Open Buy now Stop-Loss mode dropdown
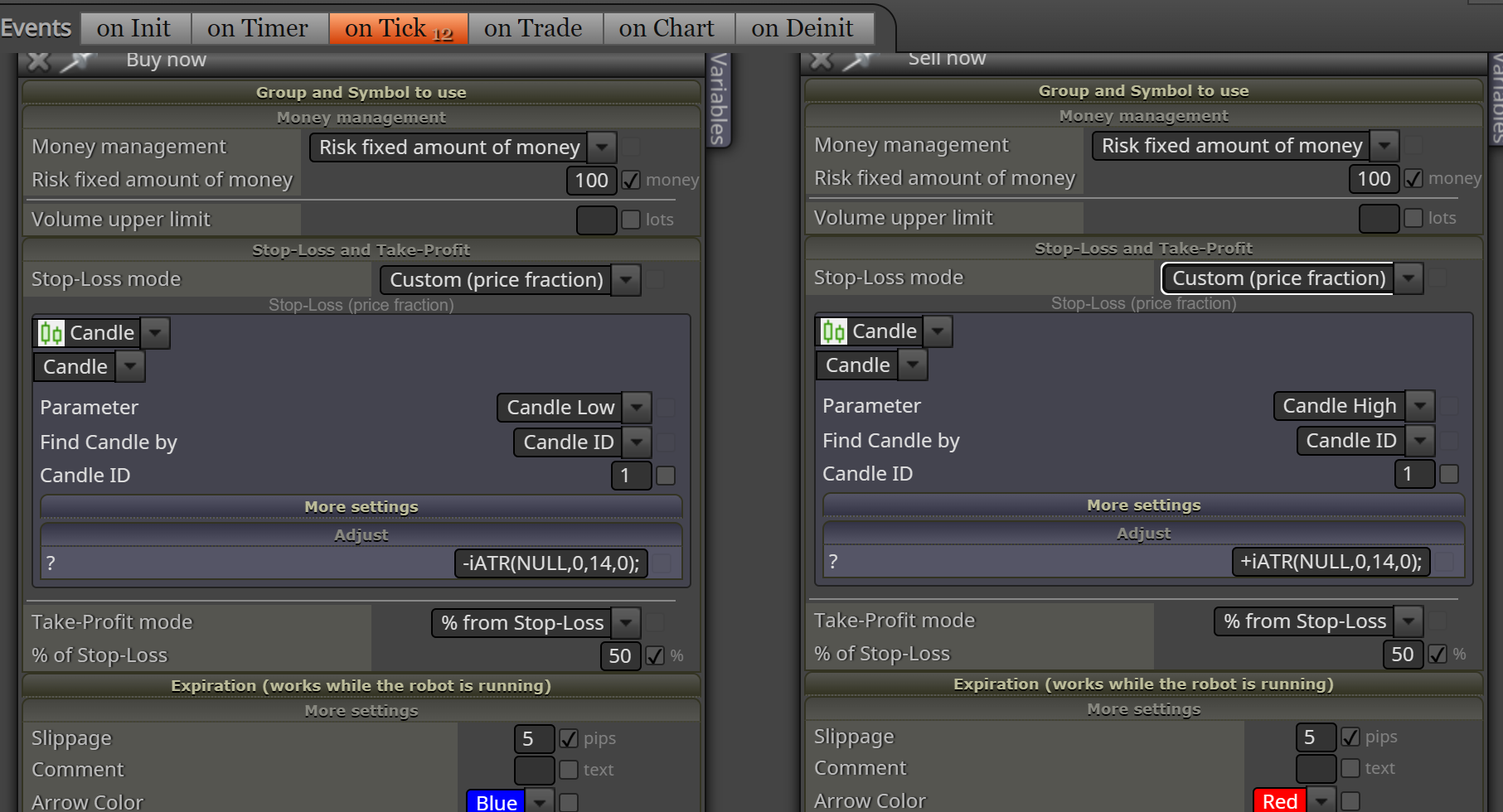The width and height of the screenshot is (1503, 812). coord(510,280)
